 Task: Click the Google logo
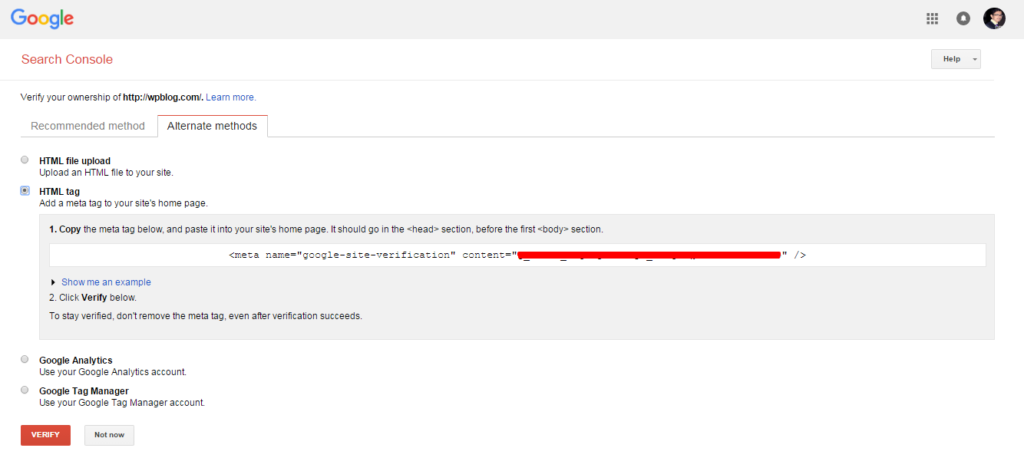pyautogui.click(x=42, y=18)
